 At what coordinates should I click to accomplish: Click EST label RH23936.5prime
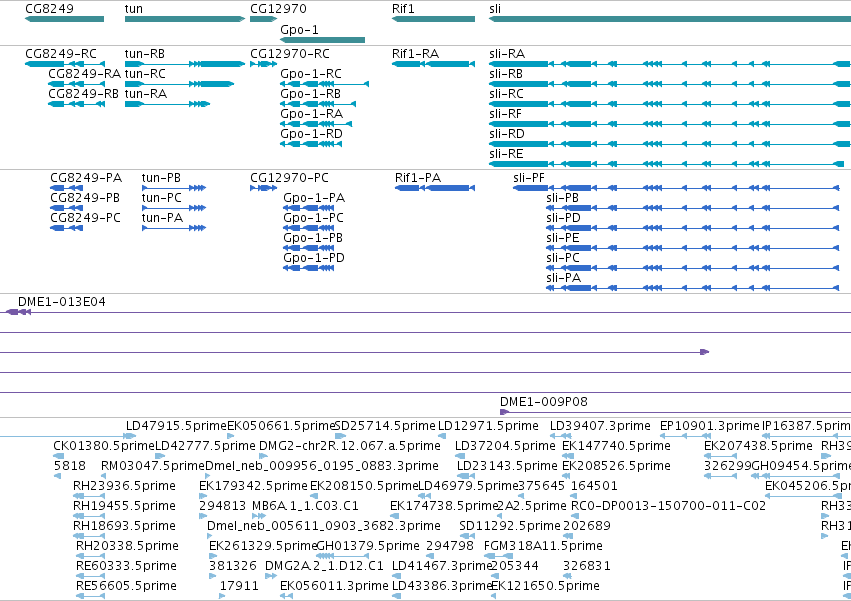coord(124,486)
